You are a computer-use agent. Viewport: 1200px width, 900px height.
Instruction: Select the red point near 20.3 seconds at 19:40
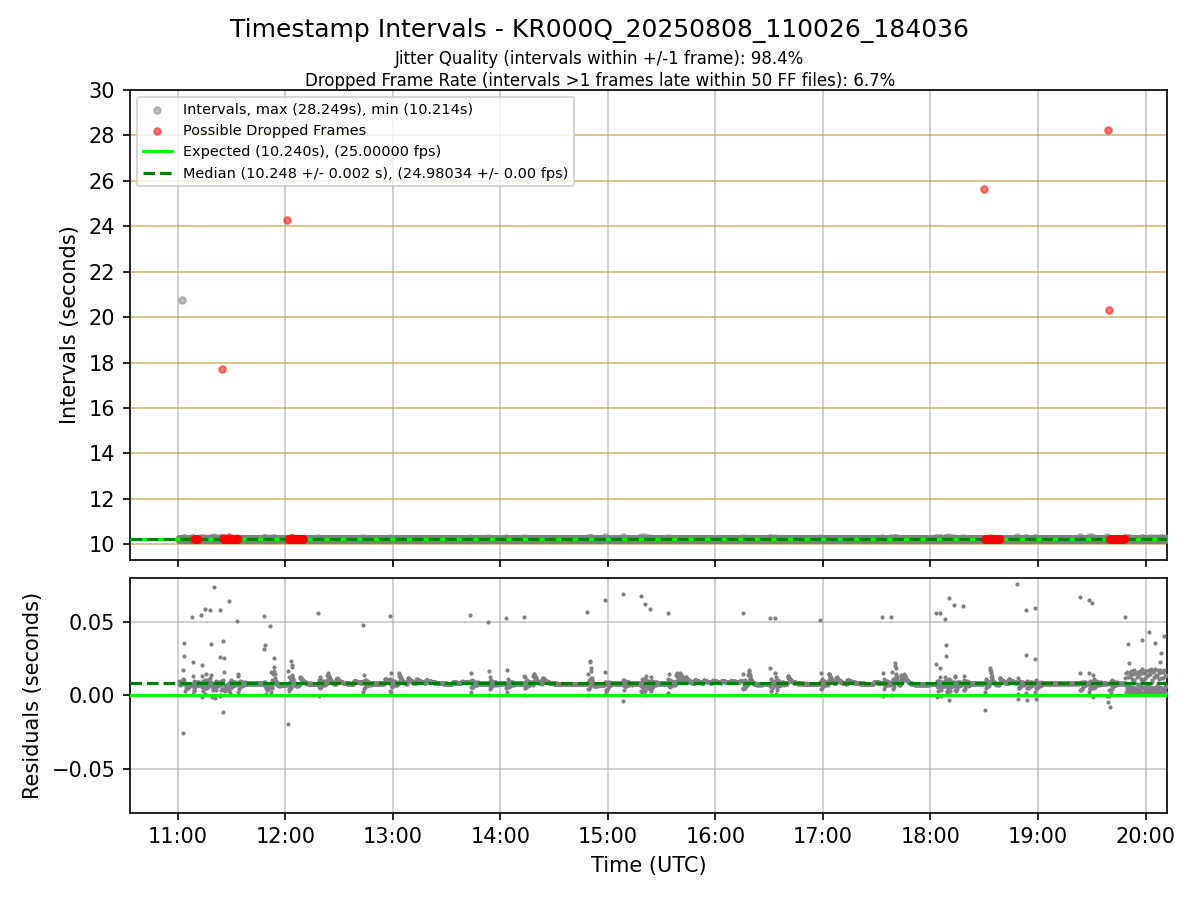pos(1109,310)
